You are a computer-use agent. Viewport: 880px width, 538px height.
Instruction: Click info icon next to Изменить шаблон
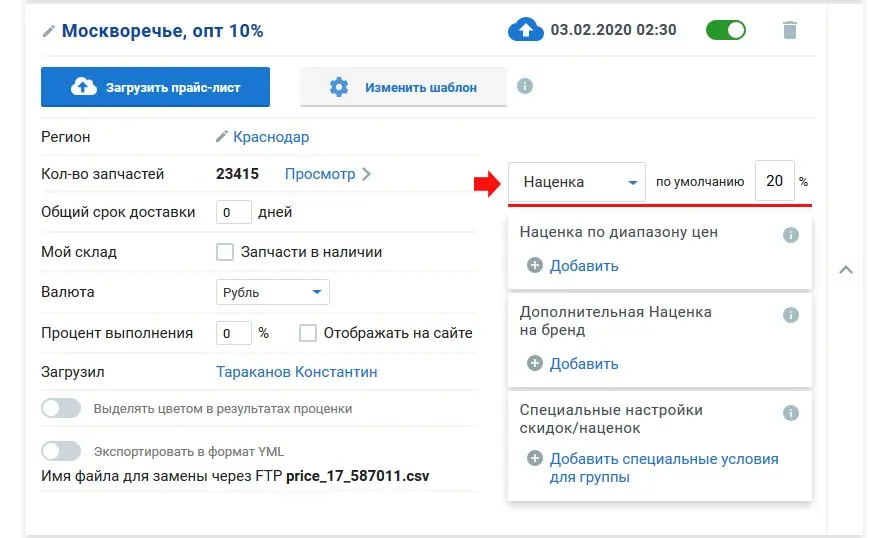525,86
